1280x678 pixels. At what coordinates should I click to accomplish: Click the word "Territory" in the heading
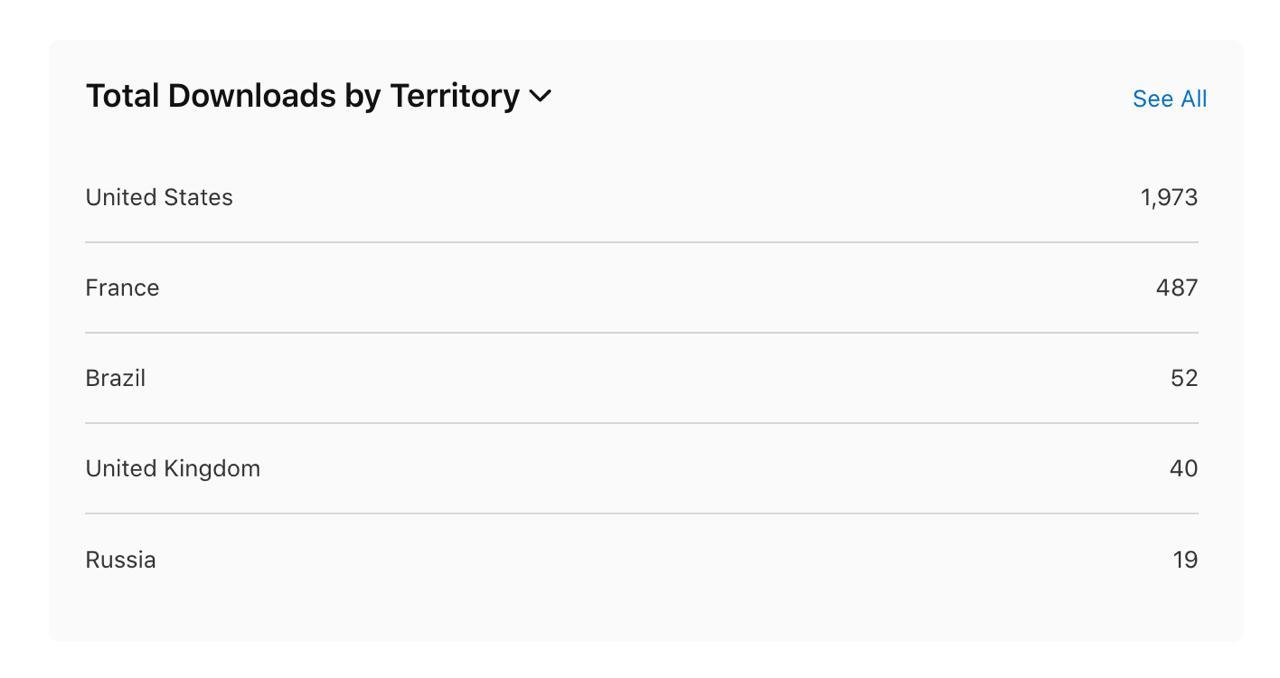tap(454, 96)
